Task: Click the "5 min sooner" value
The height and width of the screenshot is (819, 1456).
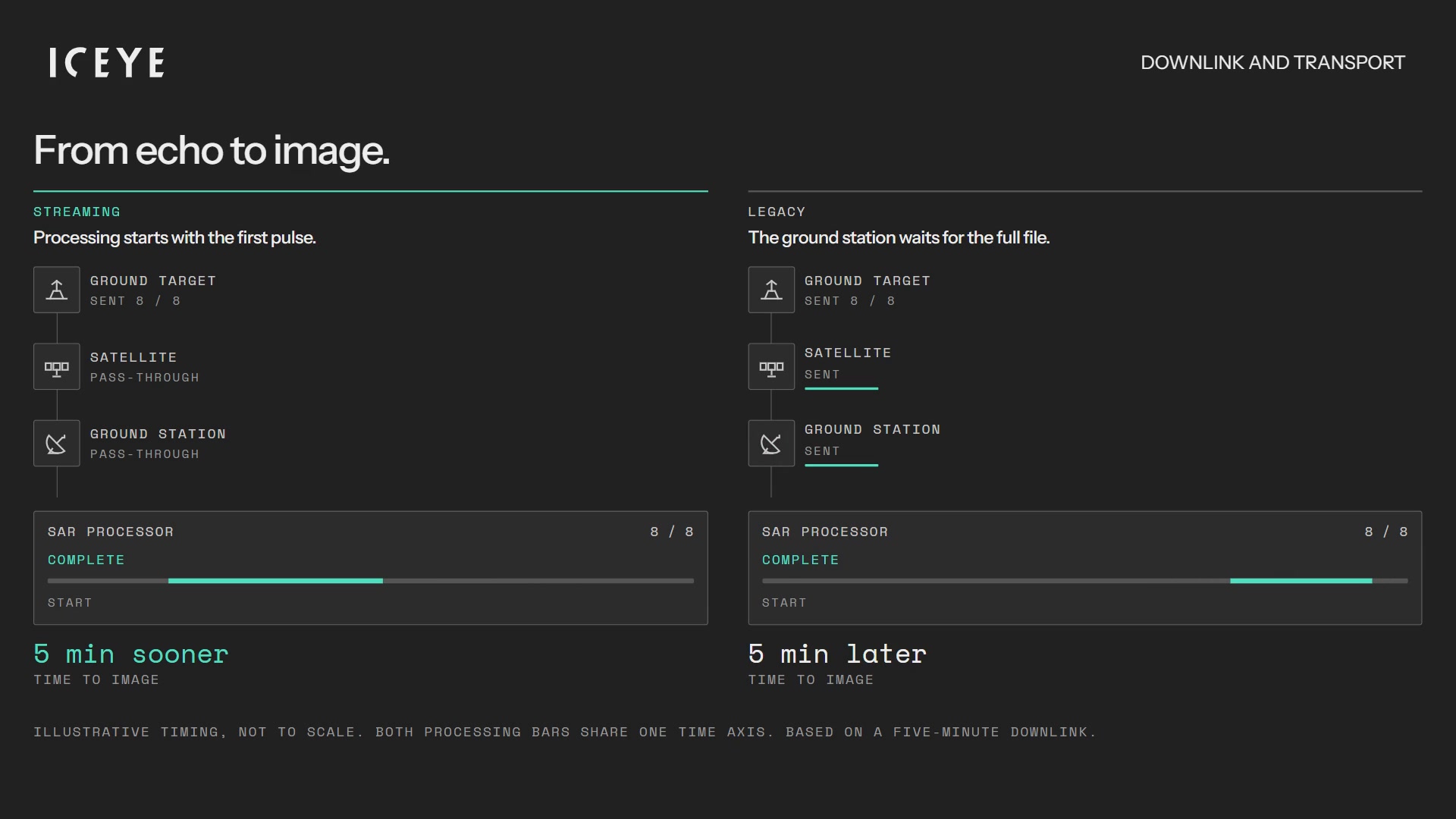Action: click(x=130, y=654)
